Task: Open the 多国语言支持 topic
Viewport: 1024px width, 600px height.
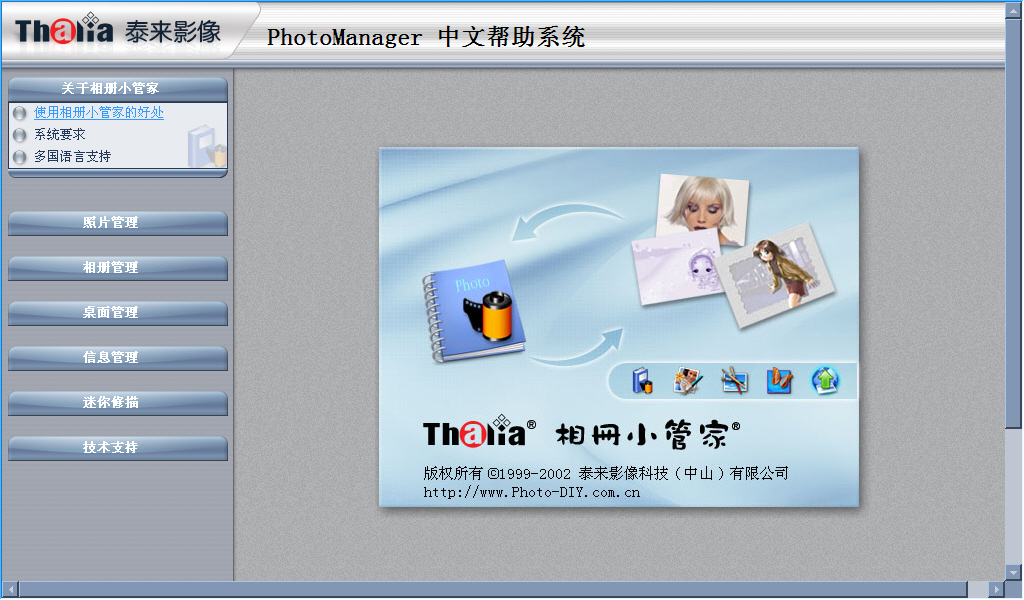Action: (72, 157)
